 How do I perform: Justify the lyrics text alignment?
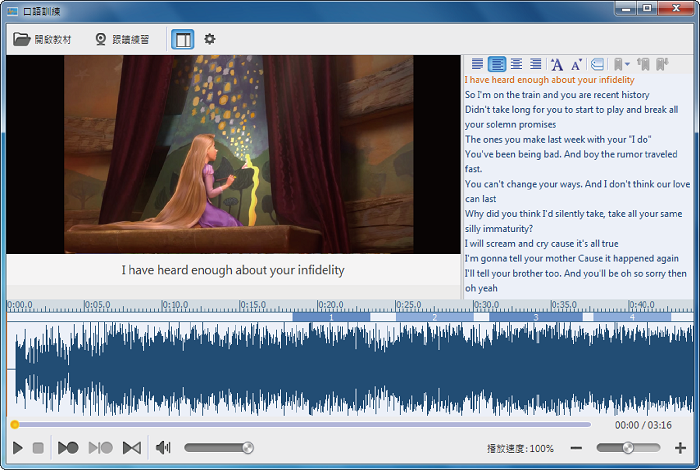coord(477,64)
